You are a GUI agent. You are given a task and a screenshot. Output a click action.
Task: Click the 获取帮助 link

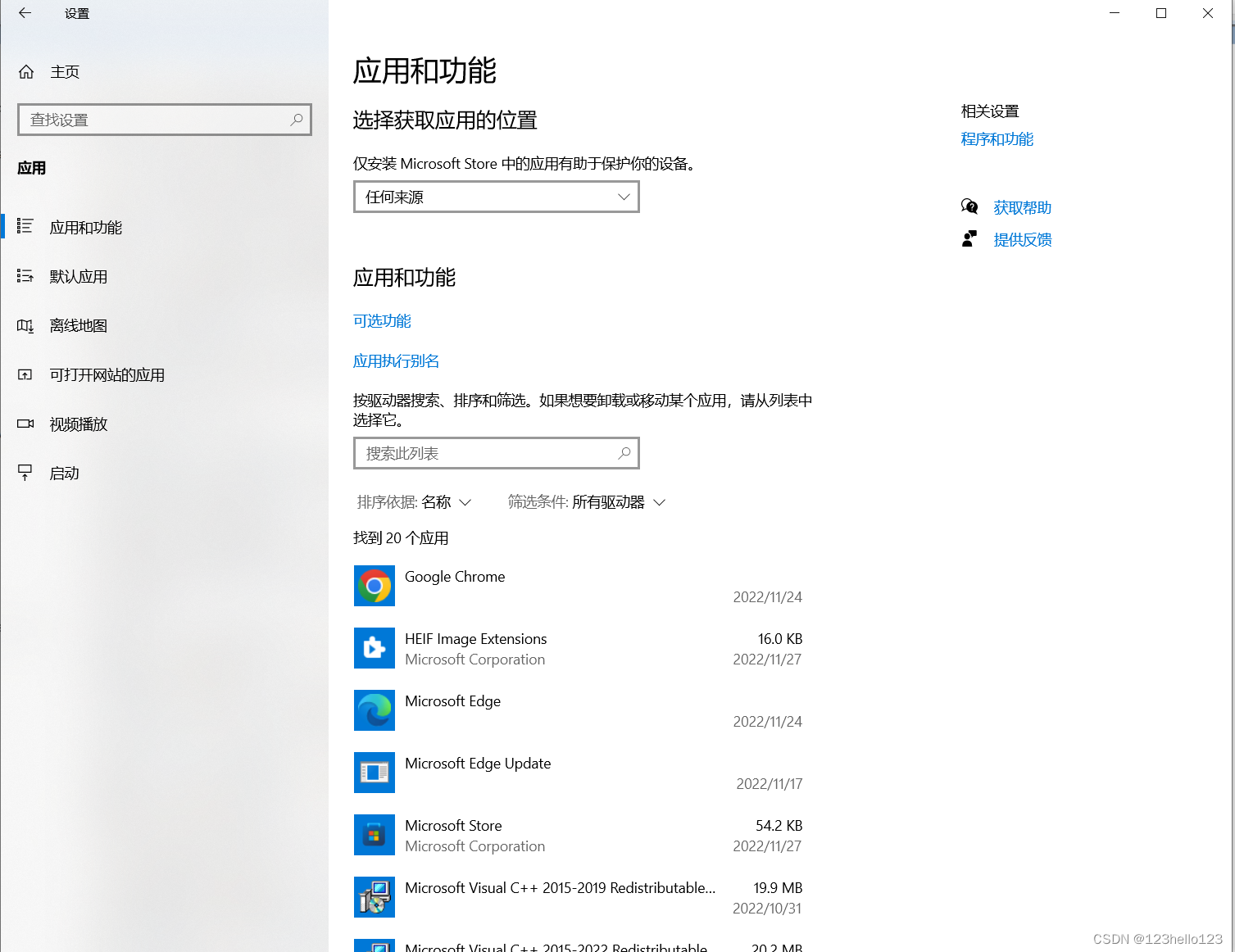click(x=1023, y=207)
